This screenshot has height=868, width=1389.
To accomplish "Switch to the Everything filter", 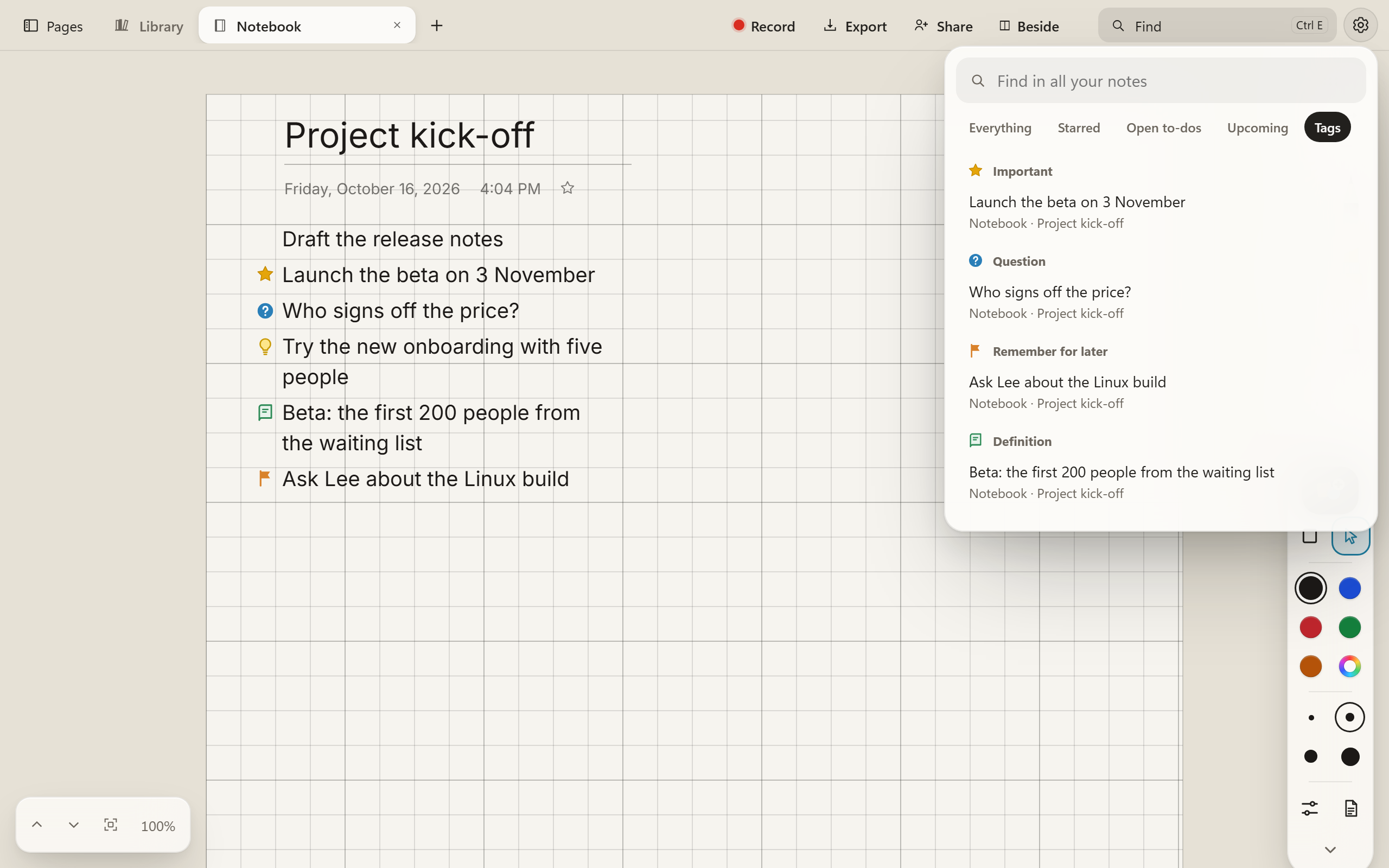I will (x=1000, y=127).
